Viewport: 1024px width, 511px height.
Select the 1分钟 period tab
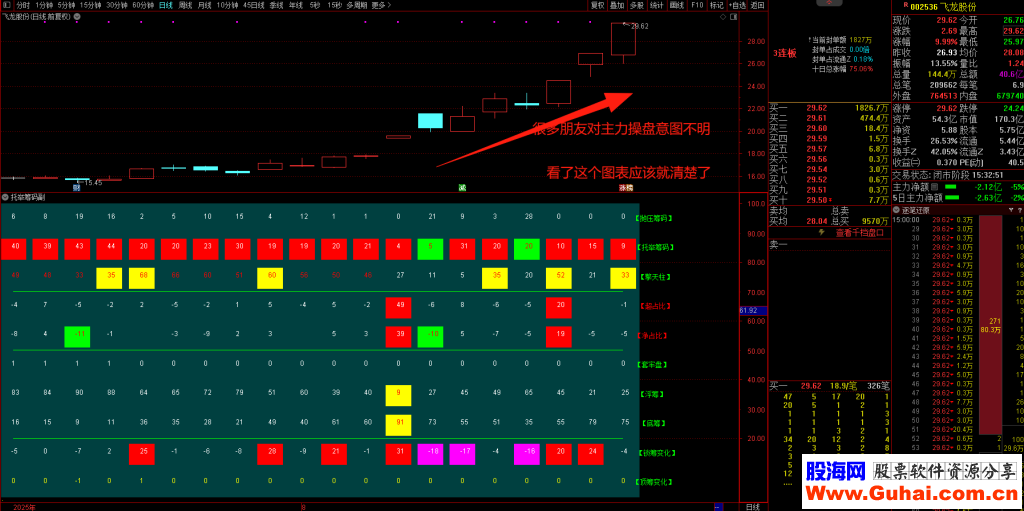coord(44,5)
